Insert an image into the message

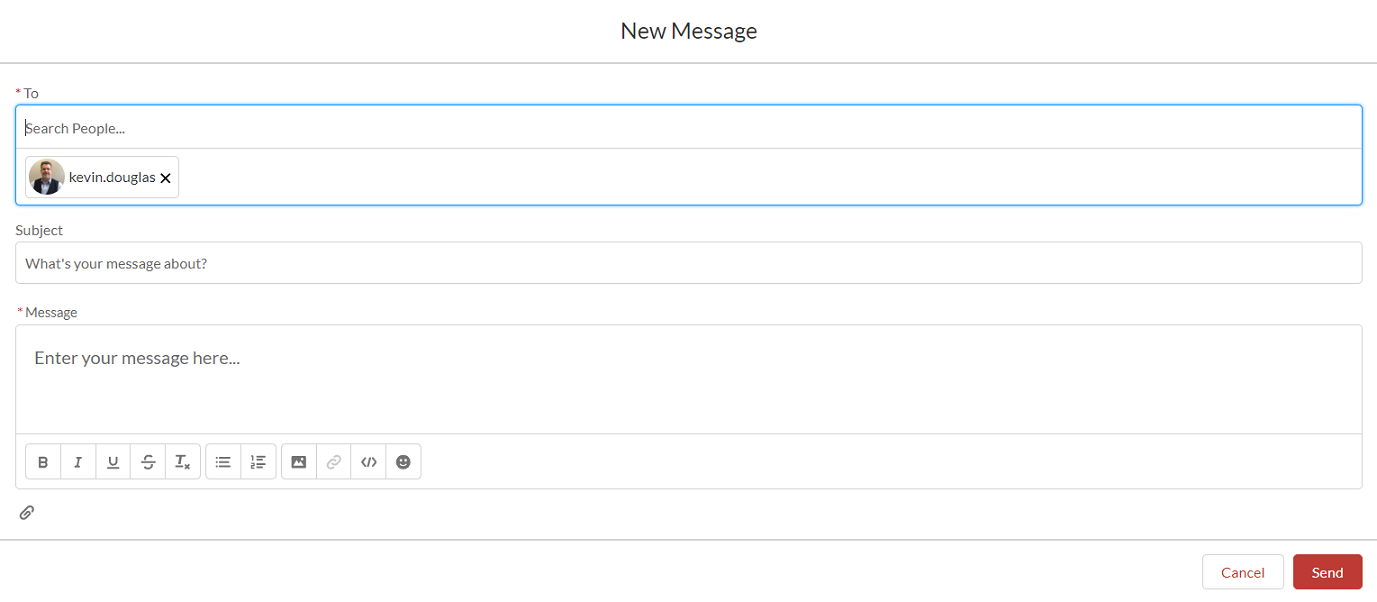click(298, 461)
